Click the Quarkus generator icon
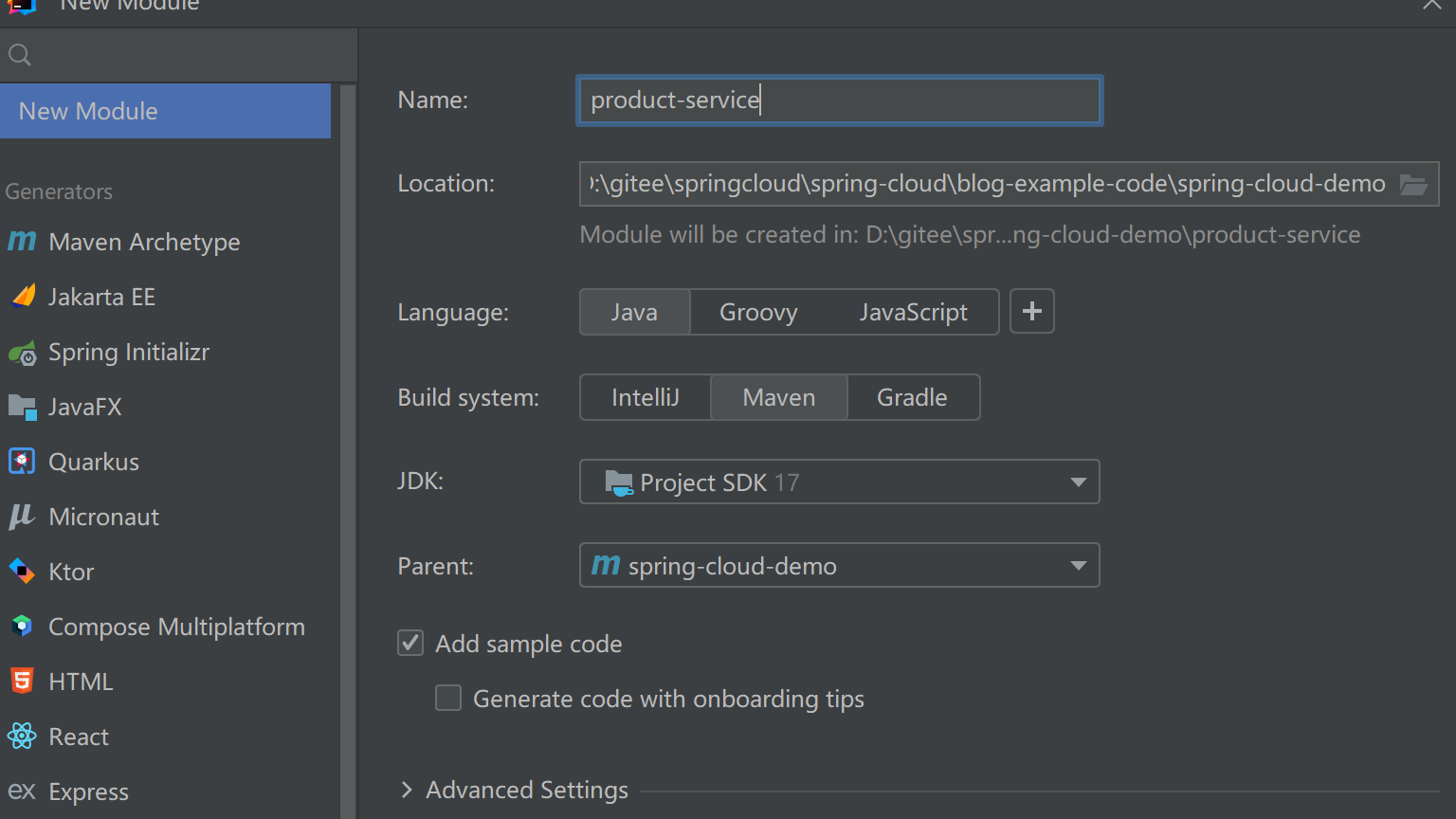This screenshot has height=819, width=1456. (x=22, y=462)
